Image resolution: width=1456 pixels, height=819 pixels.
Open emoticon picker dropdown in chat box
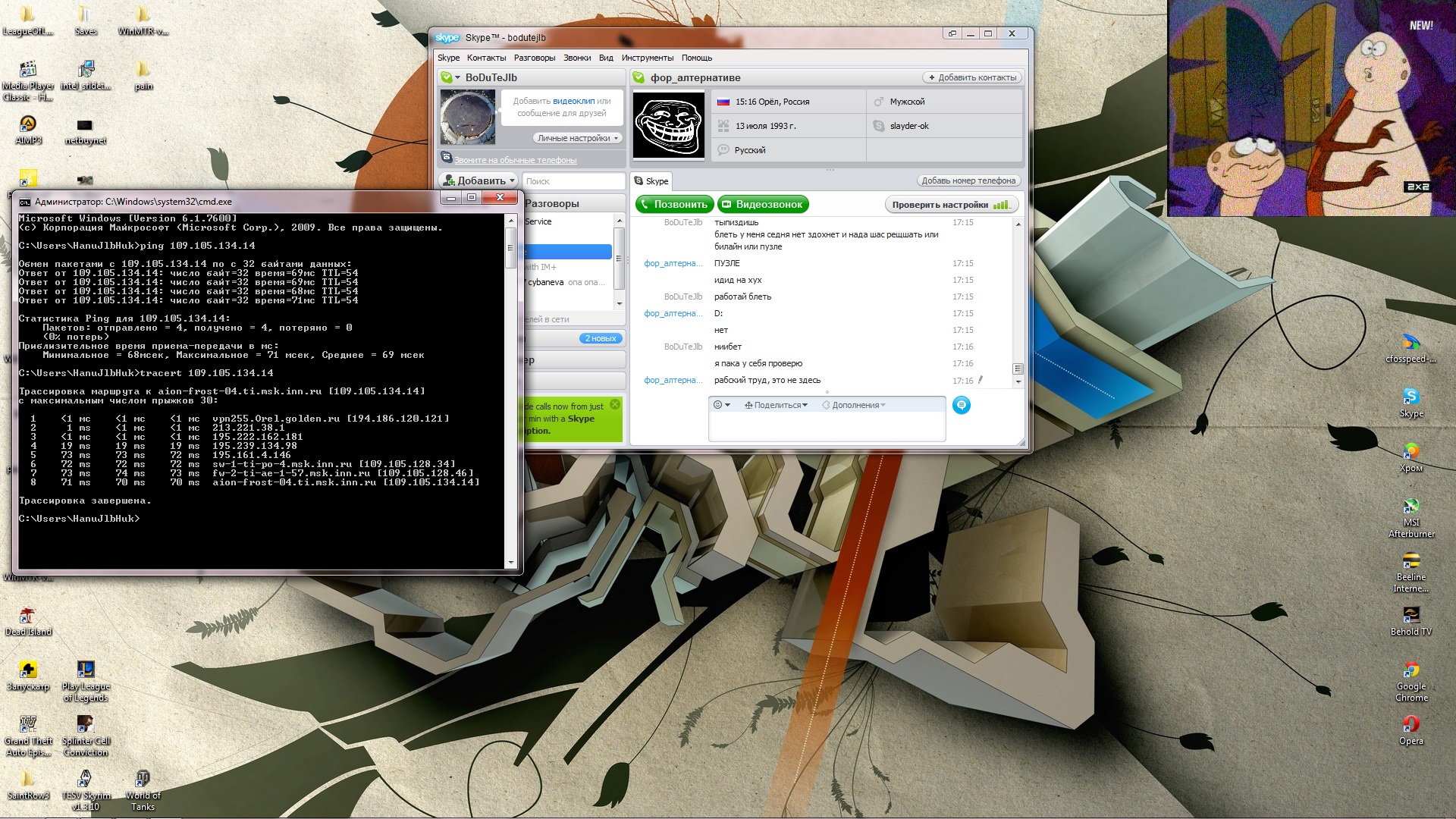click(x=722, y=405)
